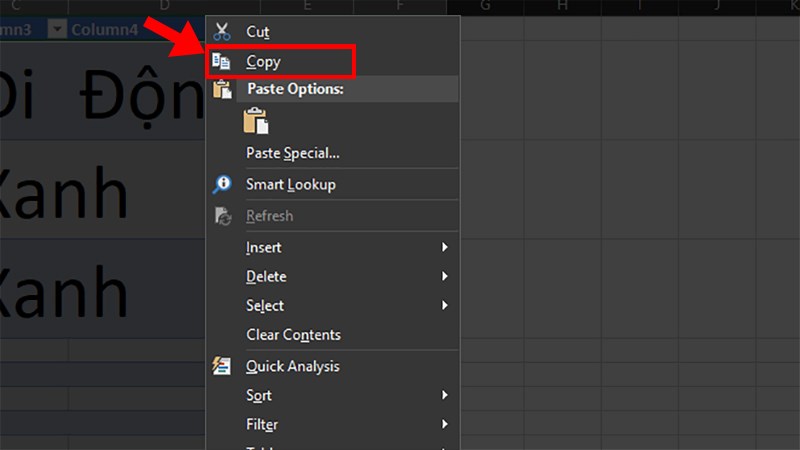Click the Cut scissors icon
800x450 pixels.
click(x=222, y=31)
